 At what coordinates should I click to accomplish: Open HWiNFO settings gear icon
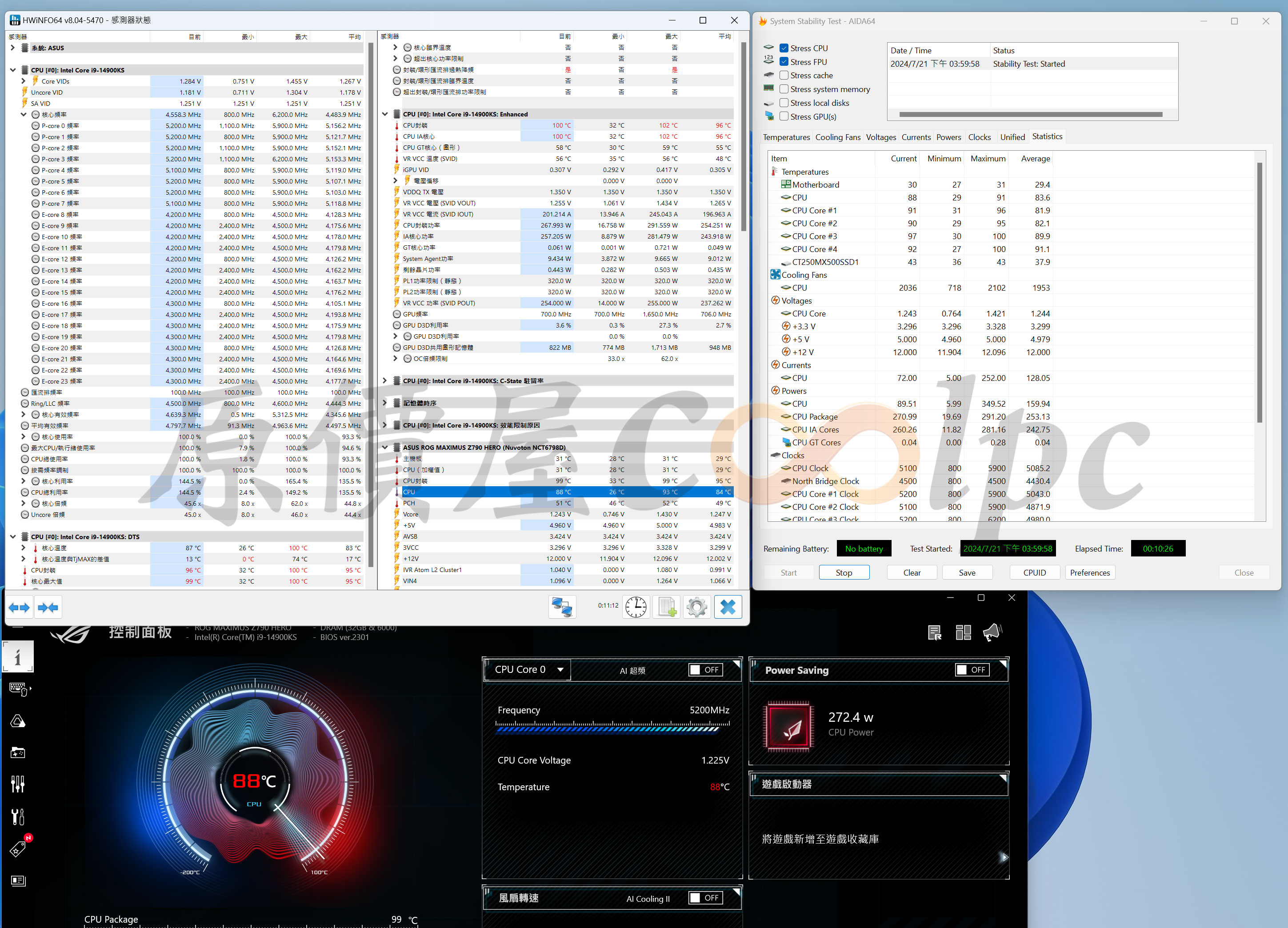tap(697, 607)
